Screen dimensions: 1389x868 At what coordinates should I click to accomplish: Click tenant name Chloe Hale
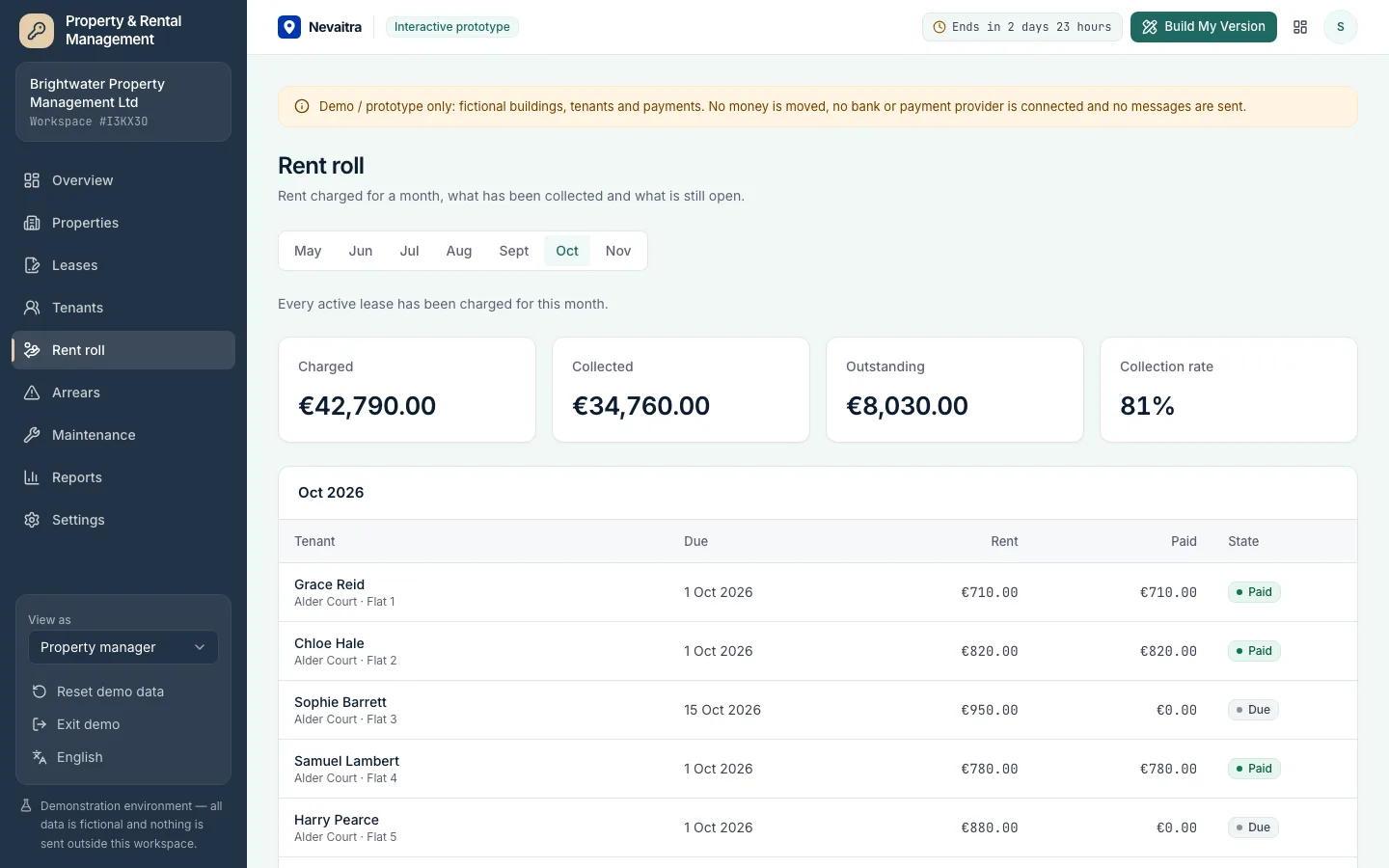(x=329, y=643)
